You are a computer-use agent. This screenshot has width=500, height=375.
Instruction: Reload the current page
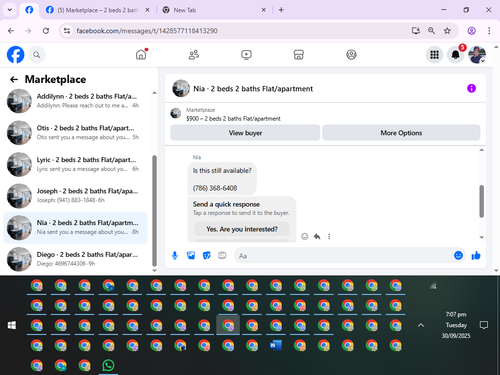(x=46, y=31)
